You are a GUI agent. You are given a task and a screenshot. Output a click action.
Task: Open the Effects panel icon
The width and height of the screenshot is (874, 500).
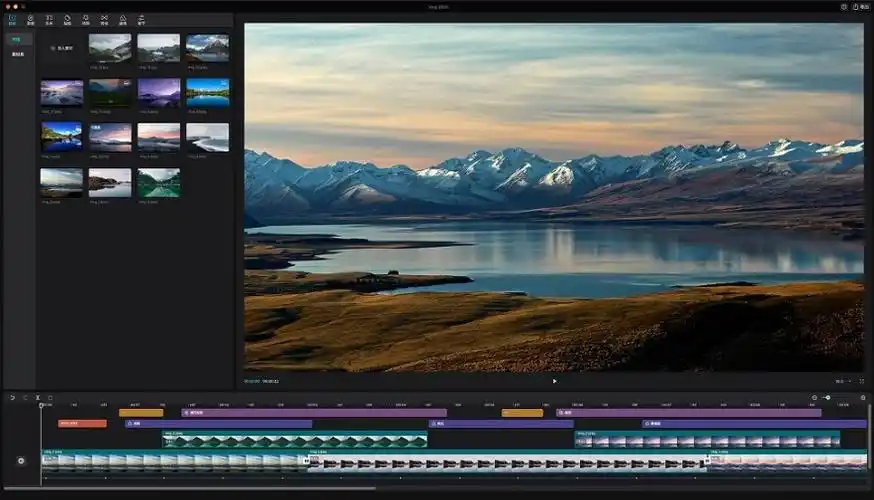[86, 19]
